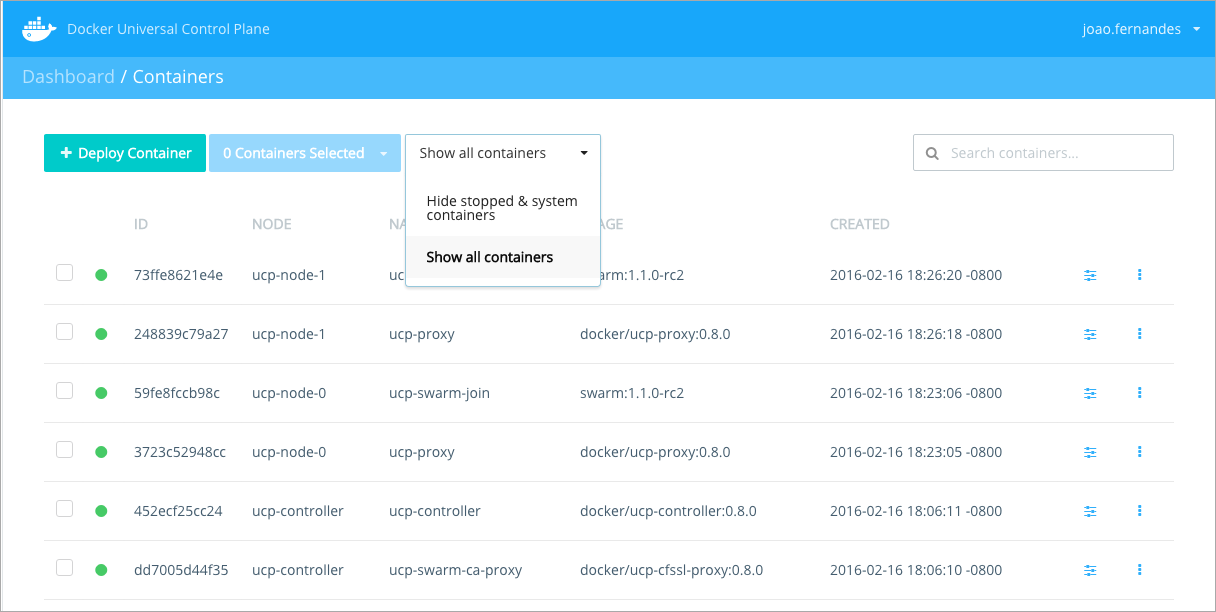This screenshot has width=1216, height=612.
Task: Open settings sliders icon for container 73ffe8621e4e
Action: 1090,275
